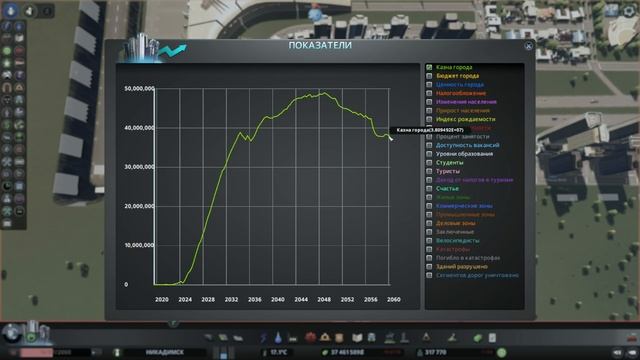Click the Катастрофы label

click(453, 249)
